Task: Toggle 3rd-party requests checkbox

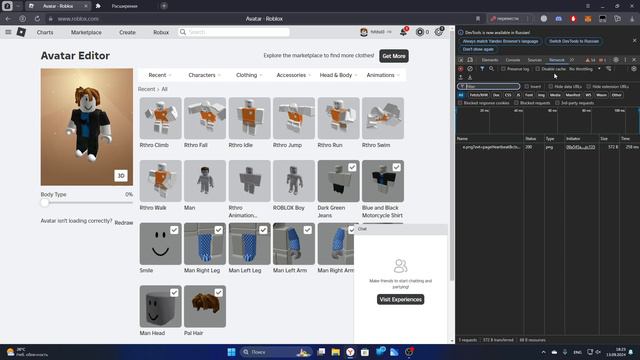Action: click(557, 103)
